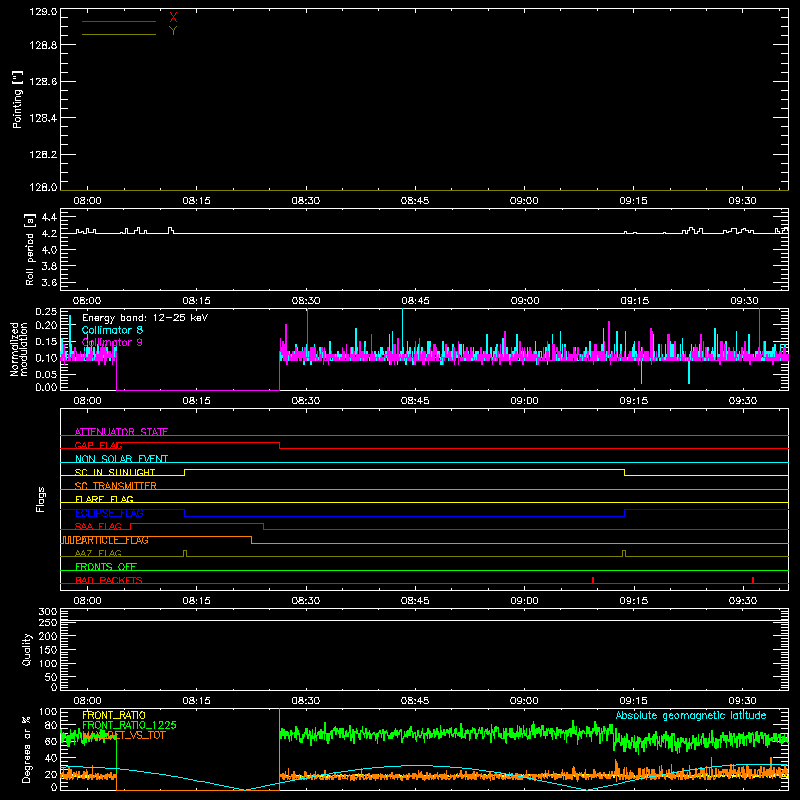Click the AAZ_FLAG pulse near 09:14

624,554
